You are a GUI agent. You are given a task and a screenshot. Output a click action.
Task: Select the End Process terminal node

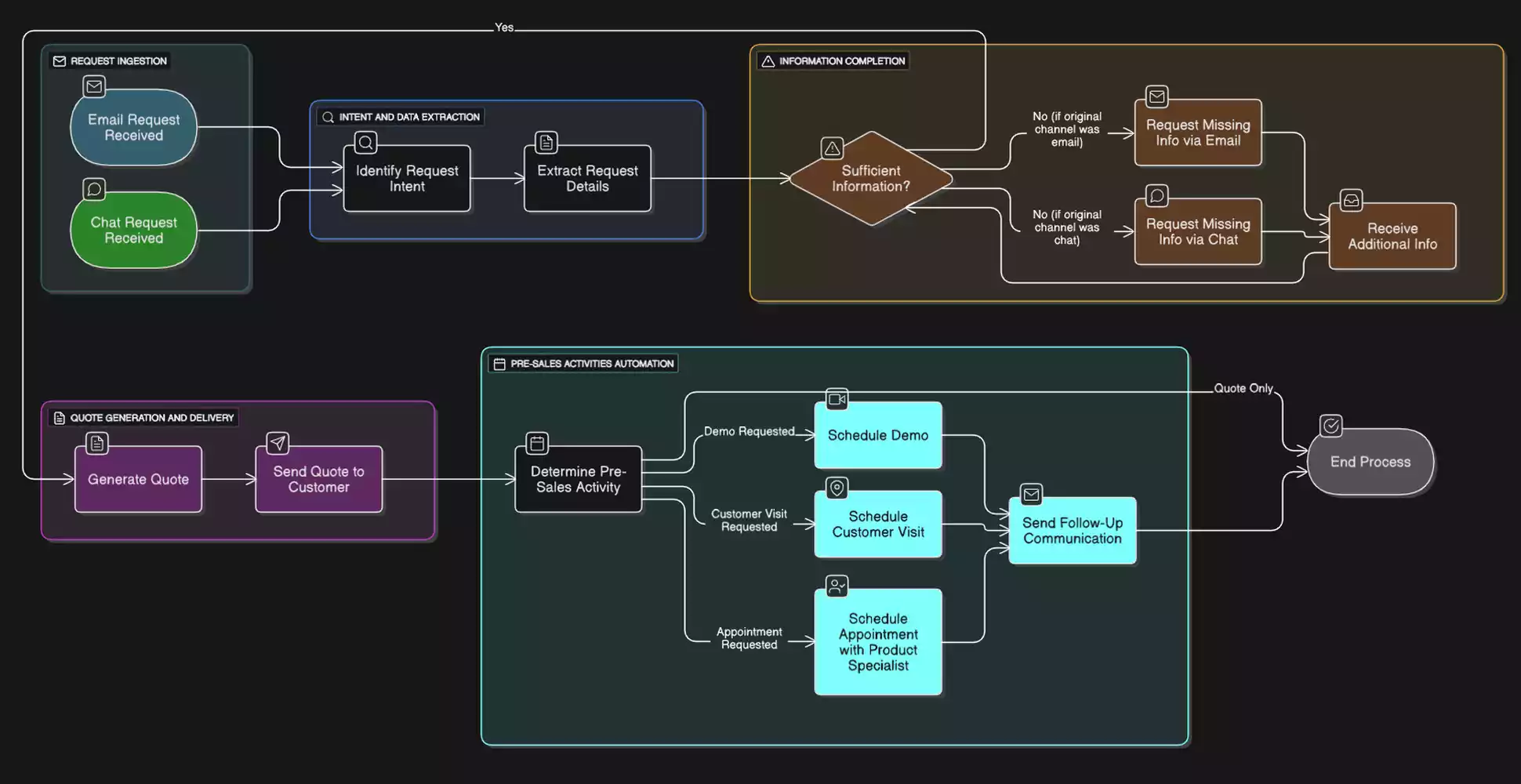1370,463
